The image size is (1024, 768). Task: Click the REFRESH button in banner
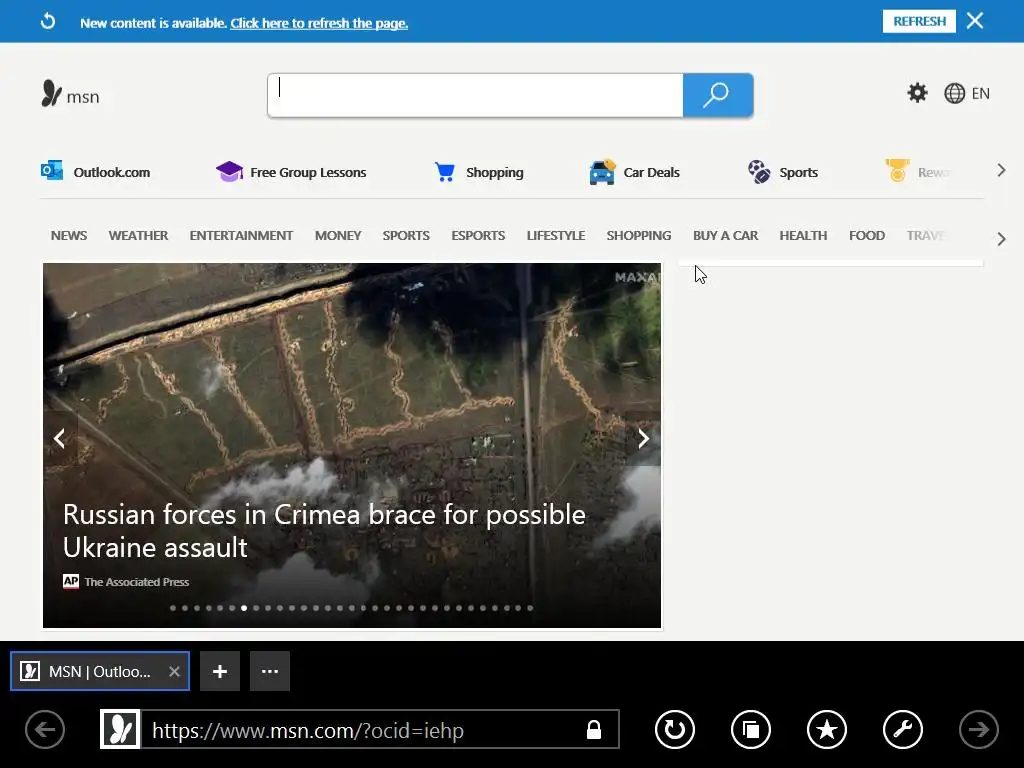pos(919,21)
